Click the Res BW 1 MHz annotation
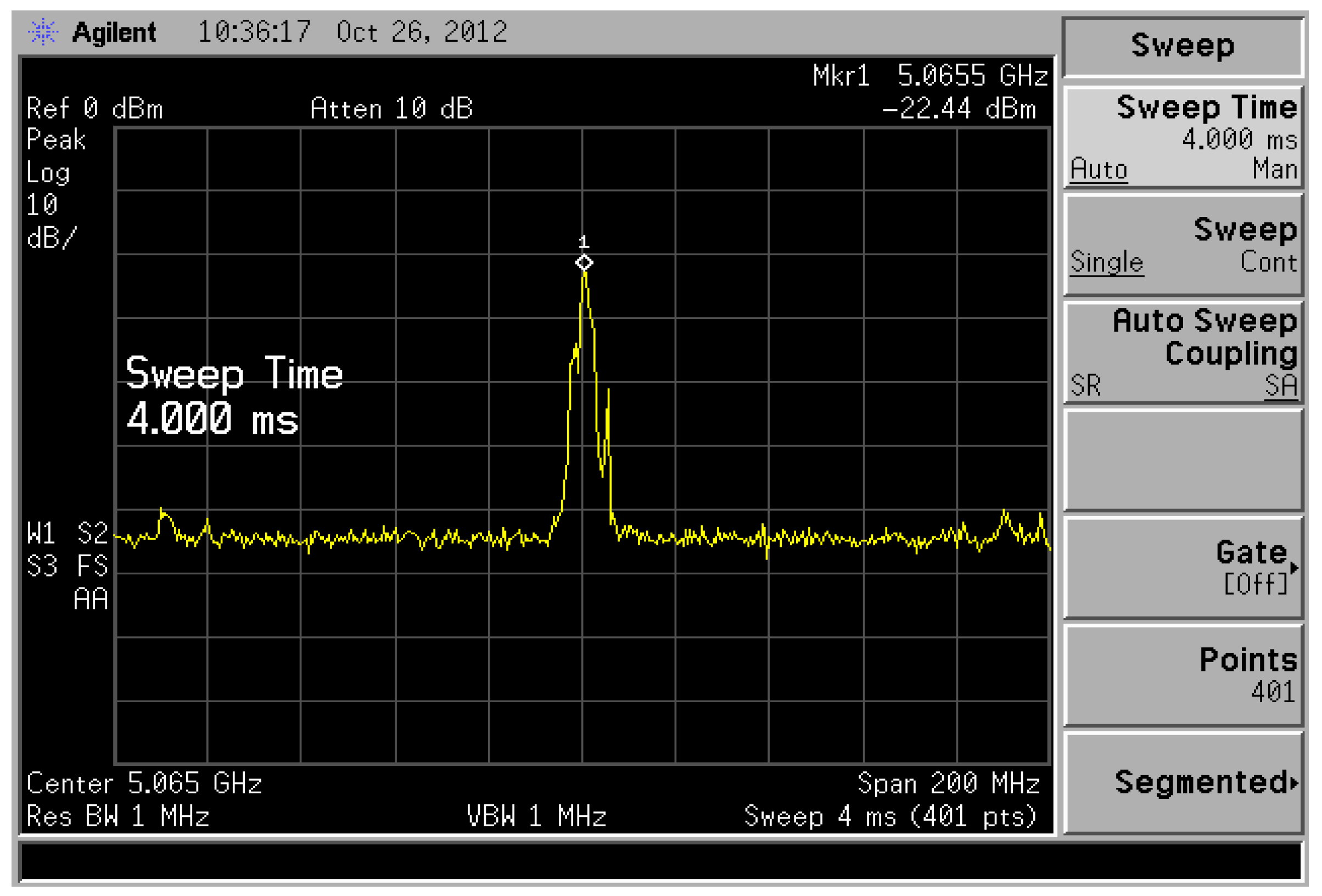This screenshot has height=896, width=1322. 117,816
